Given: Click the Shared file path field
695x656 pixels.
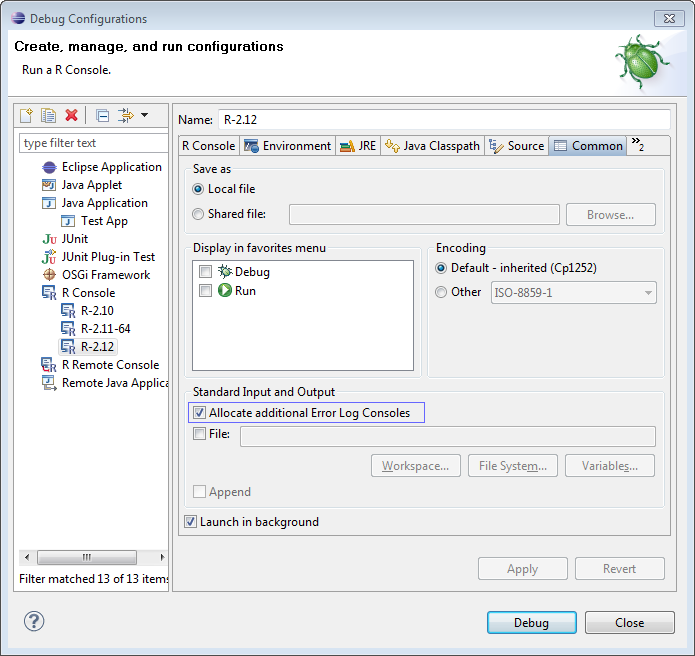Looking at the screenshot, I should (x=424, y=215).
